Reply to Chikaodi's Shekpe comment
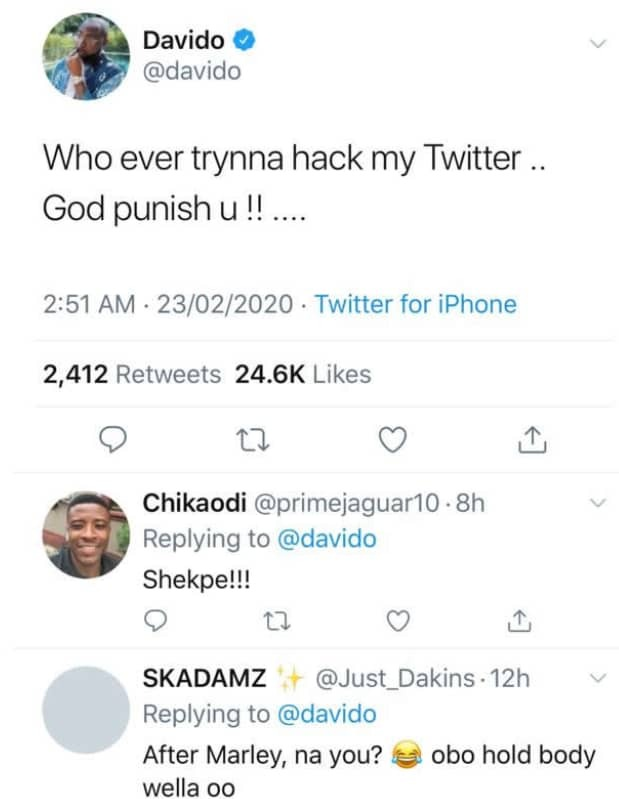619x799 pixels. [x=155, y=622]
